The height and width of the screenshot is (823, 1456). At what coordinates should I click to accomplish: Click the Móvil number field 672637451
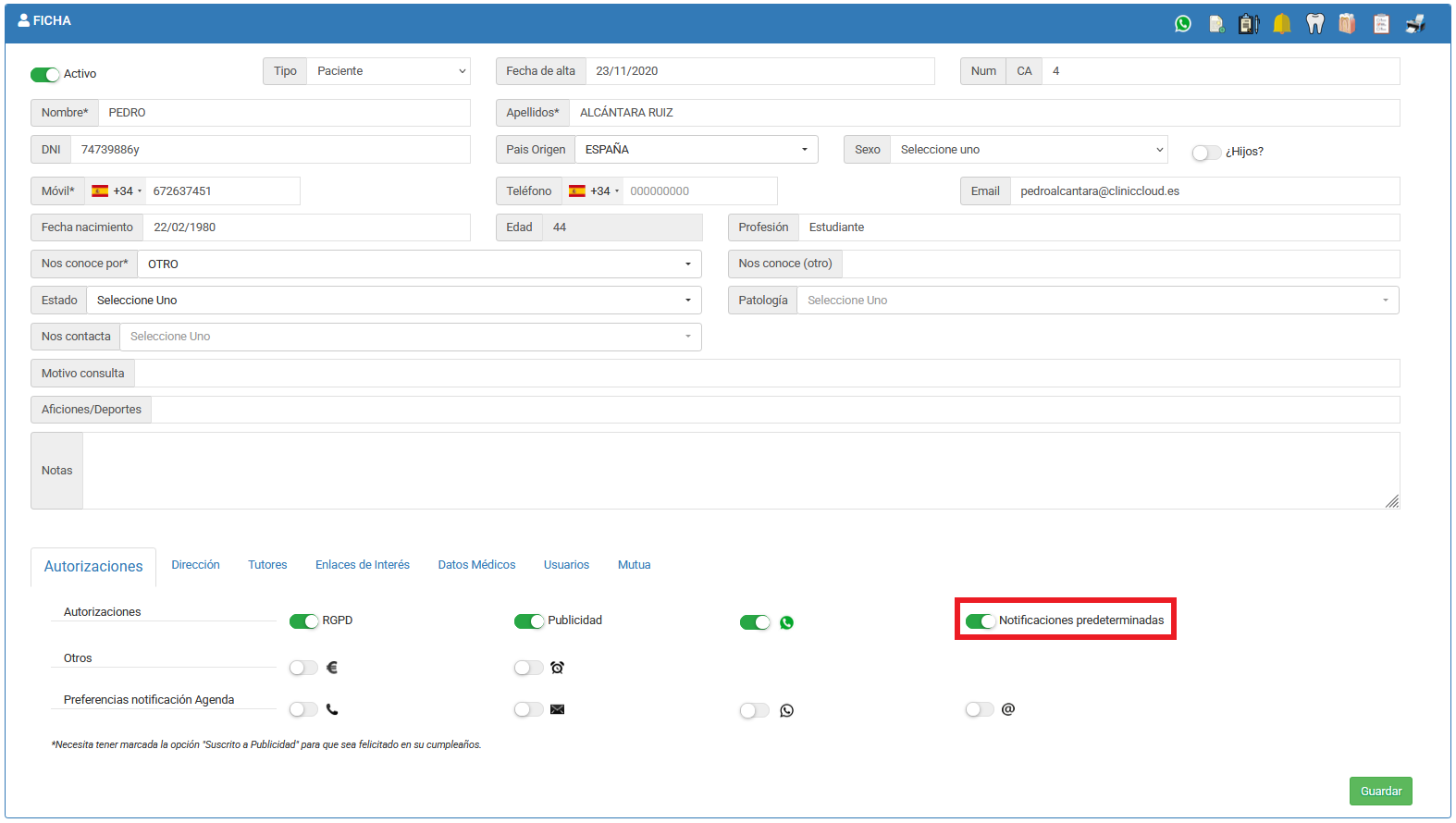pos(223,191)
